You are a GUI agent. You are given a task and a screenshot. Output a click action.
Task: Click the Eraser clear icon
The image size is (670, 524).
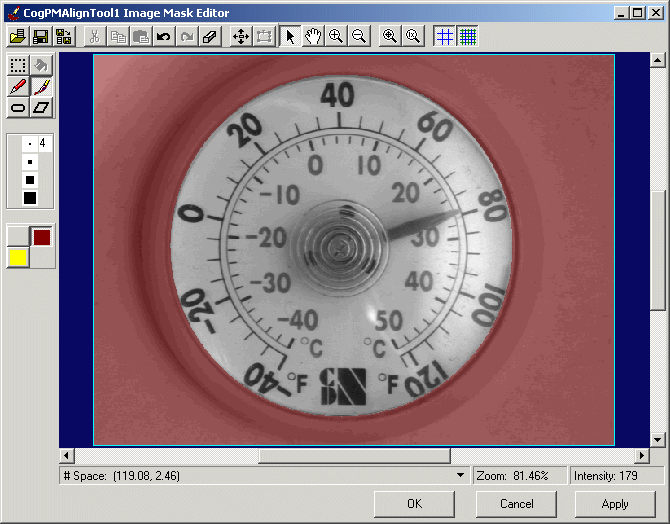point(210,36)
